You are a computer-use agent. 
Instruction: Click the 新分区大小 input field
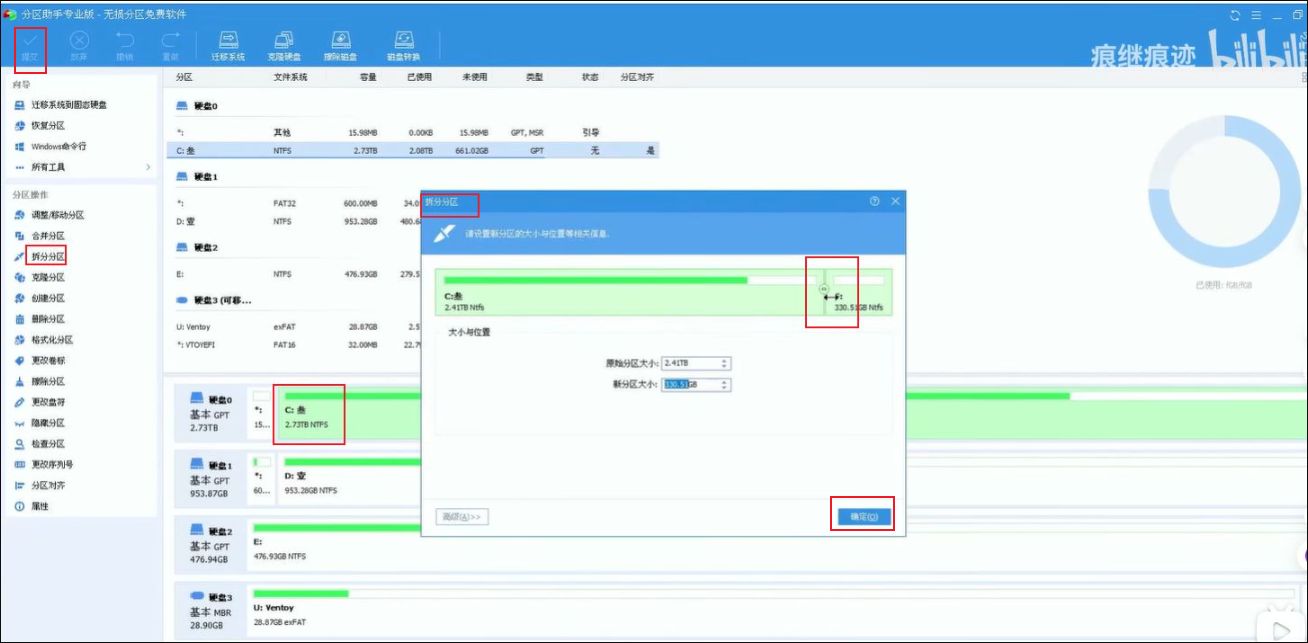coord(688,385)
